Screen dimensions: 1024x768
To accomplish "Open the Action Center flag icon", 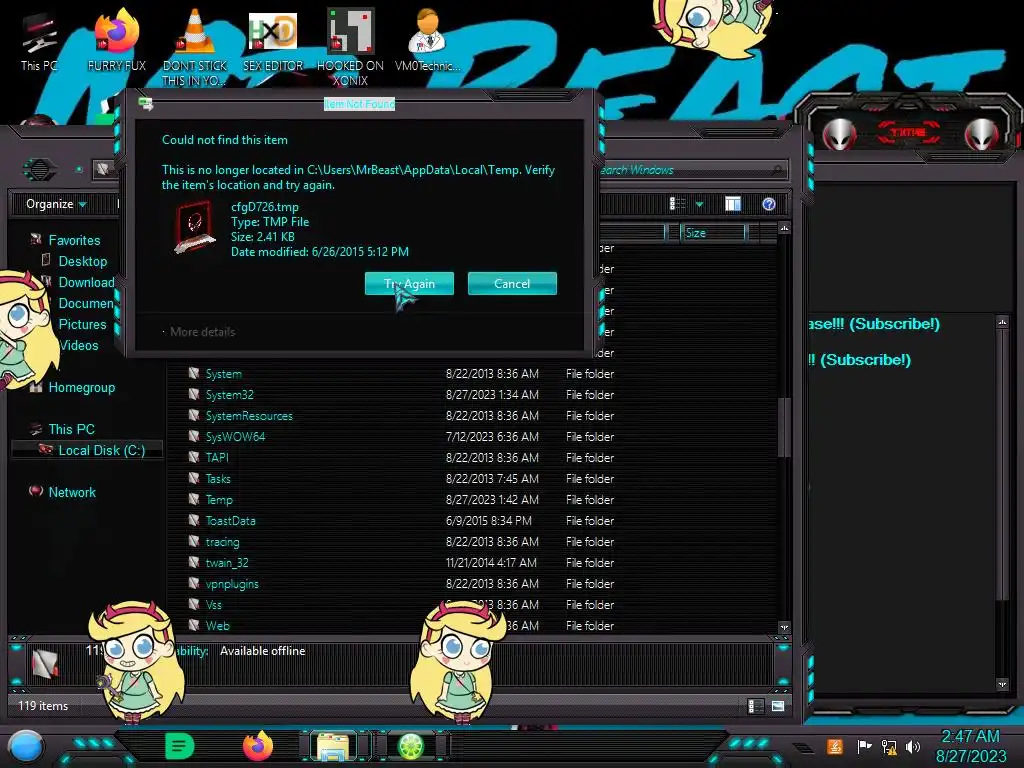I will tap(864, 746).
